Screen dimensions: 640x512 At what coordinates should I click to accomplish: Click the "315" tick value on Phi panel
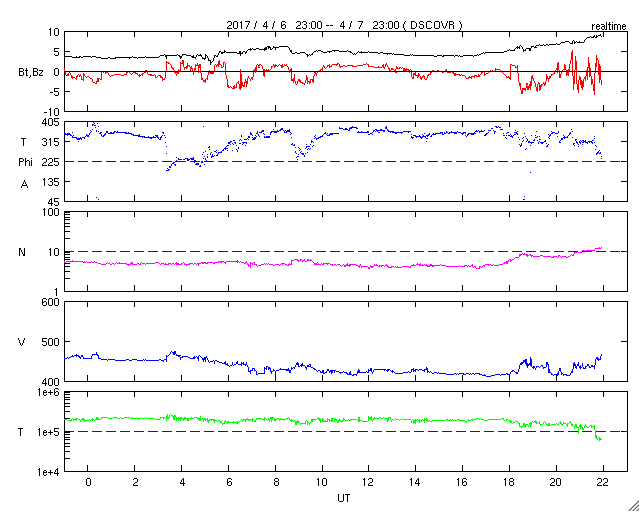(x=51, y=142)
